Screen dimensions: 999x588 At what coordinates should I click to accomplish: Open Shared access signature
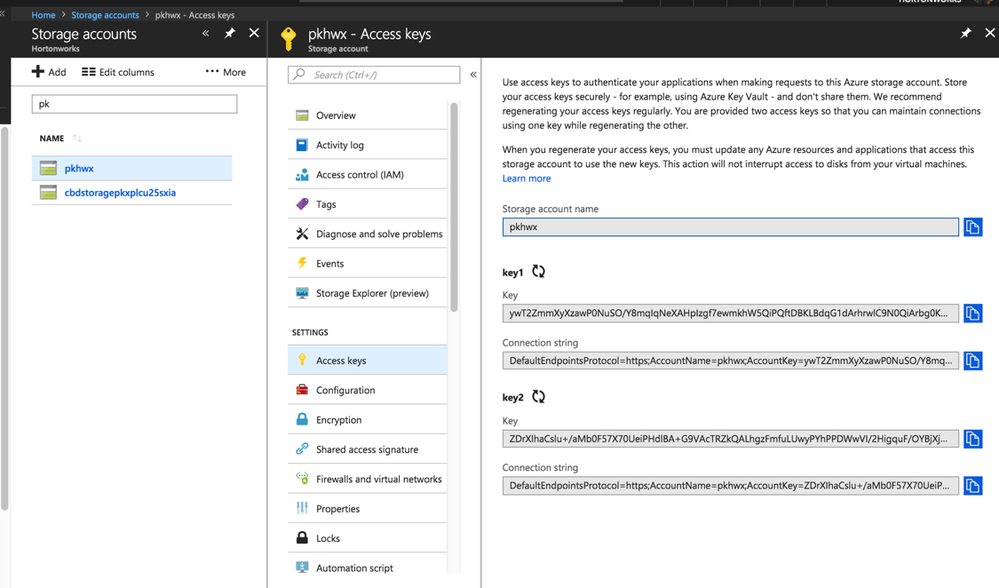pyautogui.click(x=368, y=449)
